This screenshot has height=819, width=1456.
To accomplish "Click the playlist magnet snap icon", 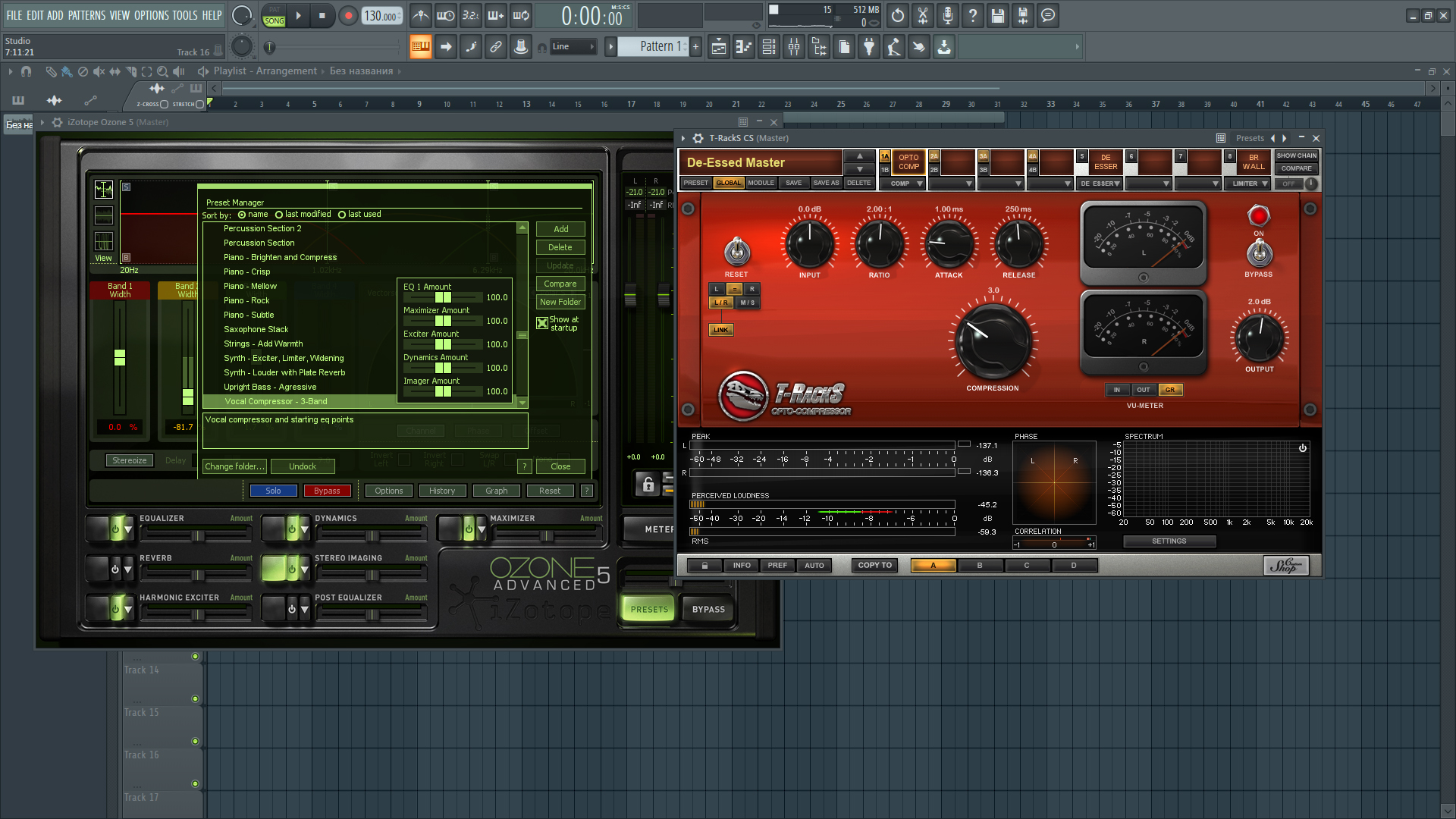I will [x=27, y=71].
